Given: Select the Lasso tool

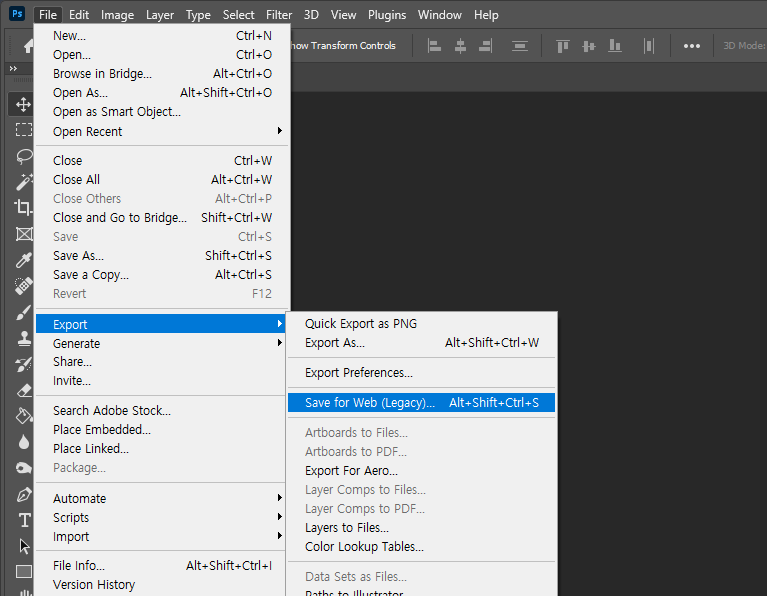Looking at the screenshot, I should 23,157.
